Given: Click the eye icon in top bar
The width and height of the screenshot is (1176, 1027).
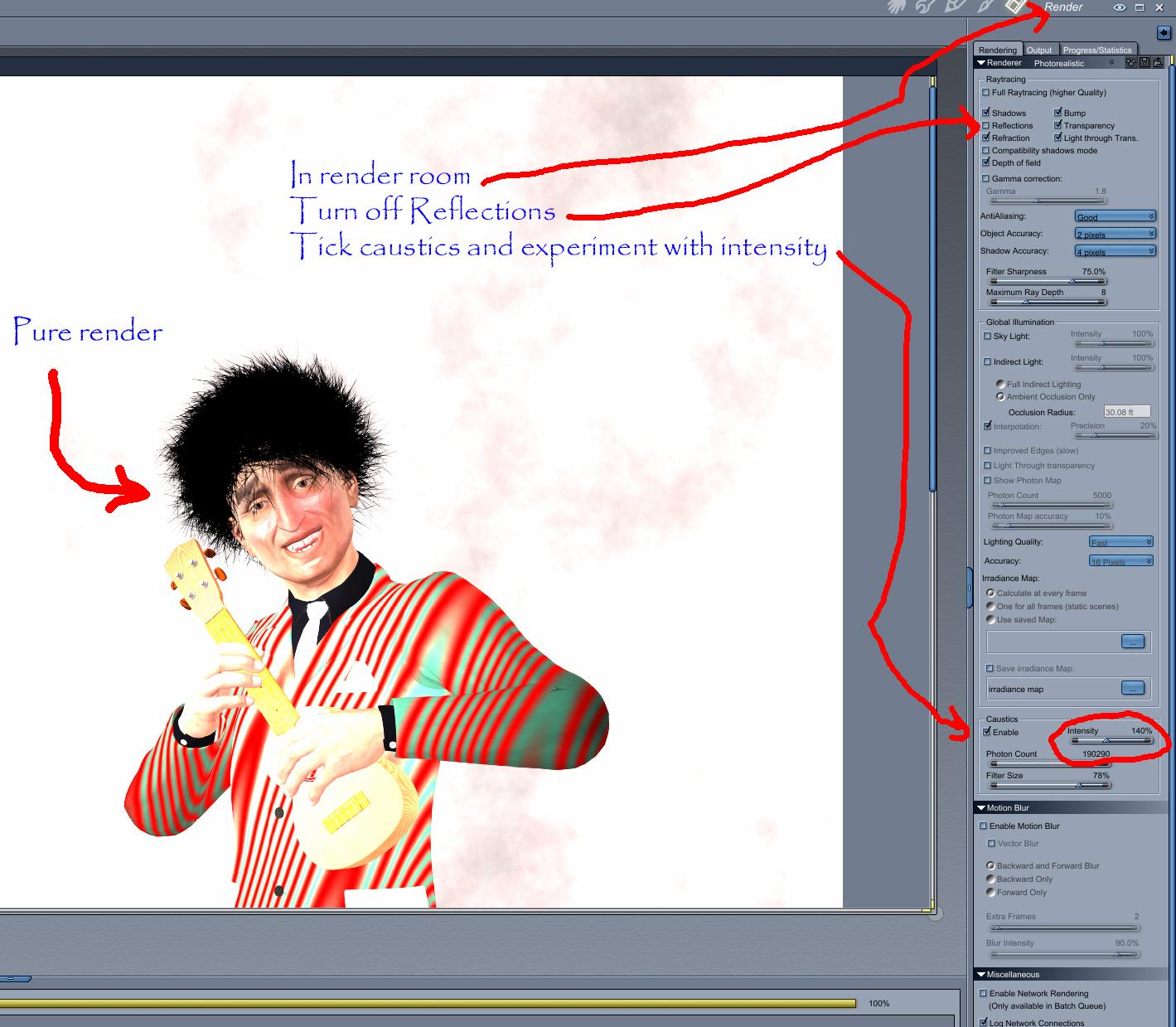Looking at the screenshot, I should point(1120,7).
